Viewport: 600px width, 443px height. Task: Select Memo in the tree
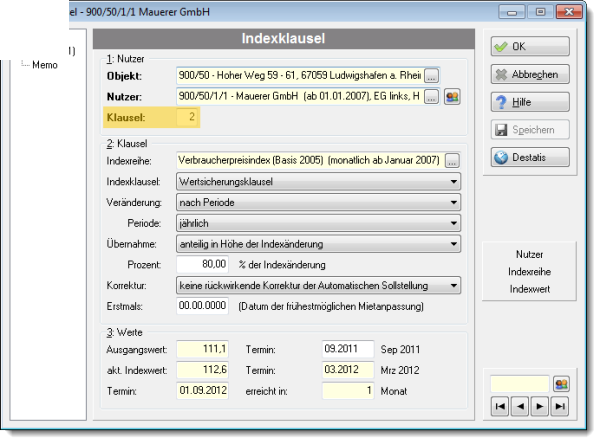click(x=45, y=65)
